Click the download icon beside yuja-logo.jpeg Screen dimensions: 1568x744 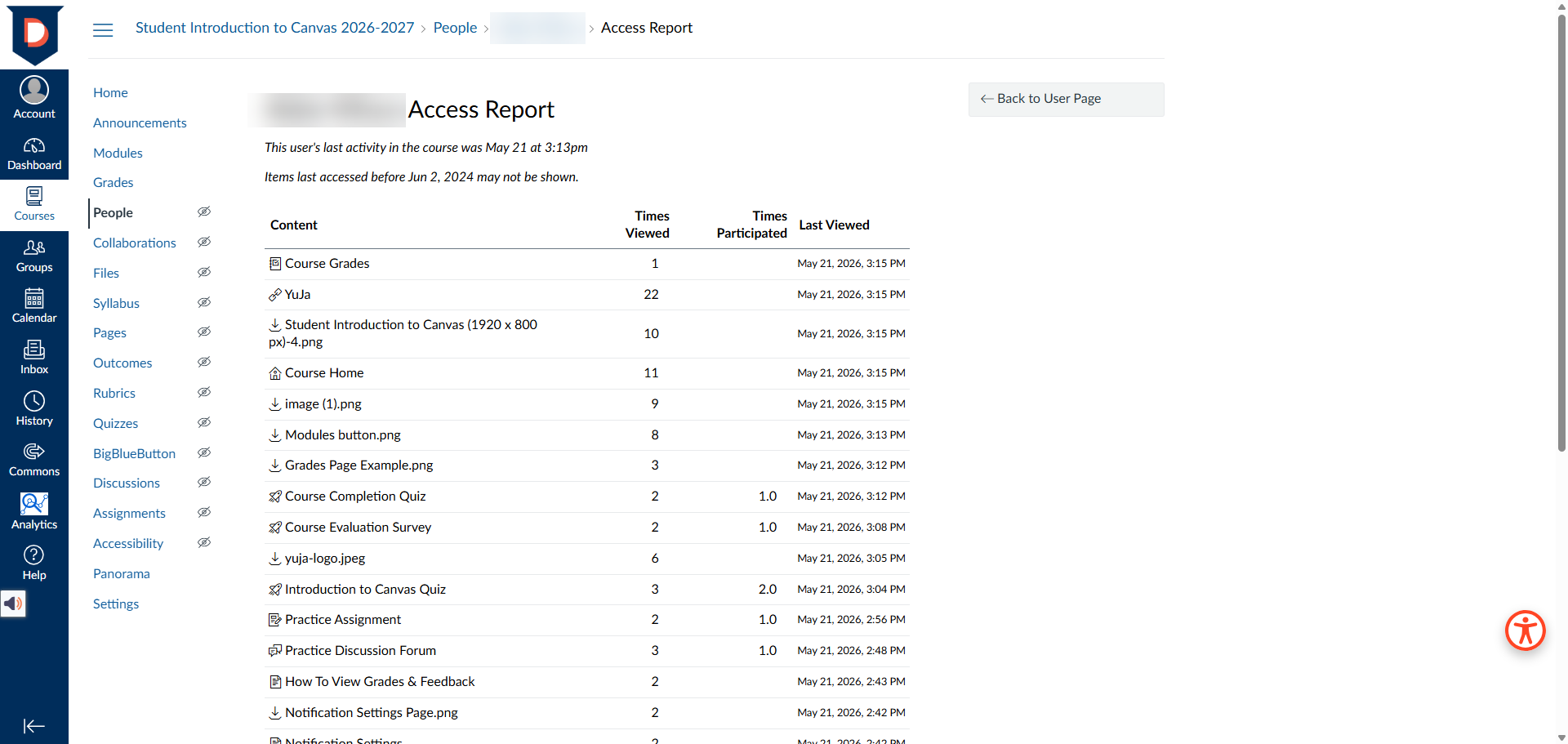275,559
